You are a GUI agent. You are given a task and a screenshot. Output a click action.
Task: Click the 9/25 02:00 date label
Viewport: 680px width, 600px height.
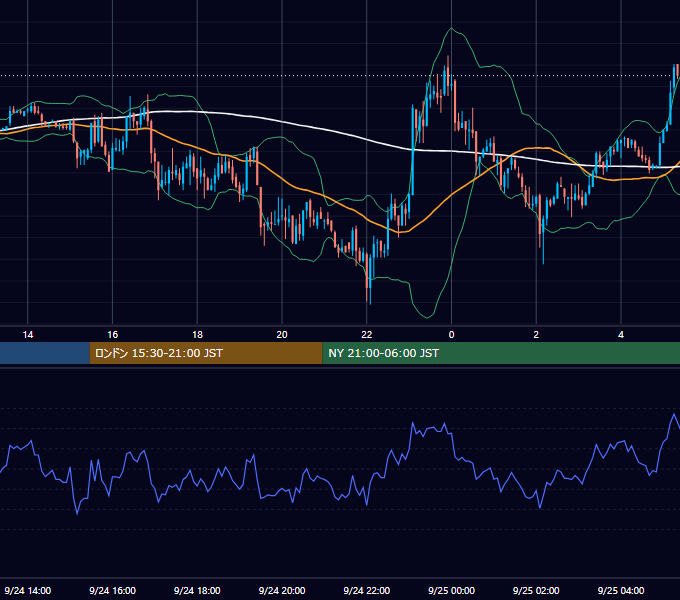coord(536,590)
